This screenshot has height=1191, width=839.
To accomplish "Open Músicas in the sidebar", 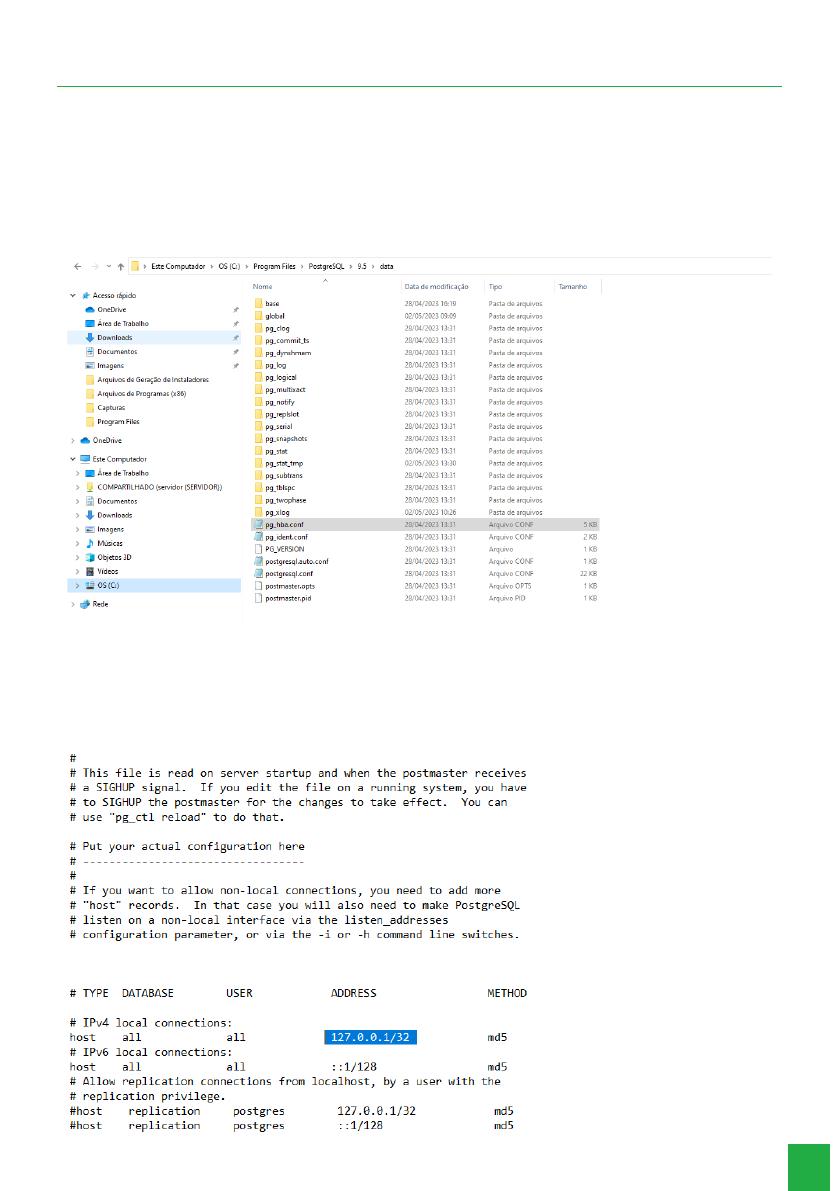I will [x=112, y=543].
